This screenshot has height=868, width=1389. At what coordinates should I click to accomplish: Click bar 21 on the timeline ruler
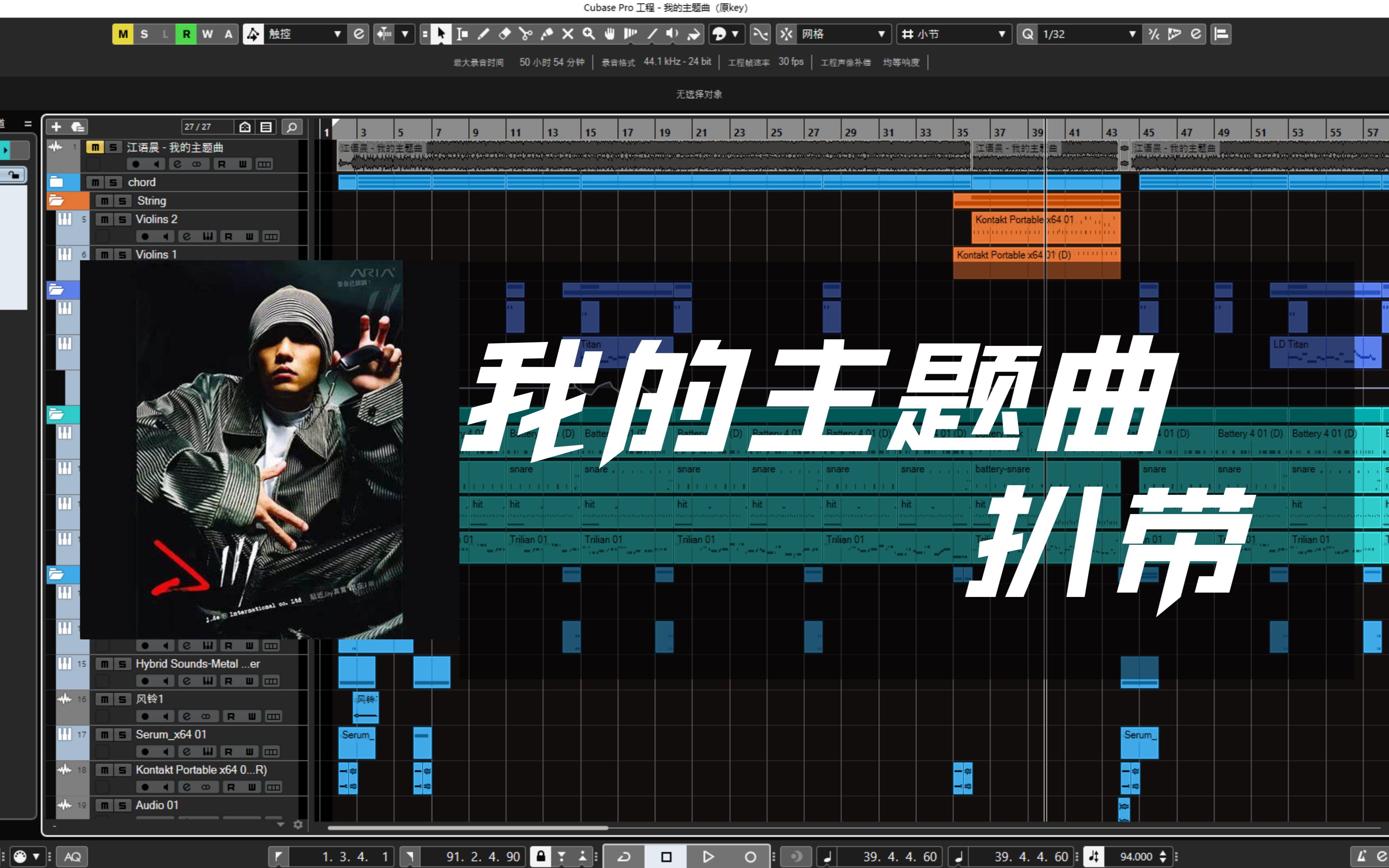701,132
